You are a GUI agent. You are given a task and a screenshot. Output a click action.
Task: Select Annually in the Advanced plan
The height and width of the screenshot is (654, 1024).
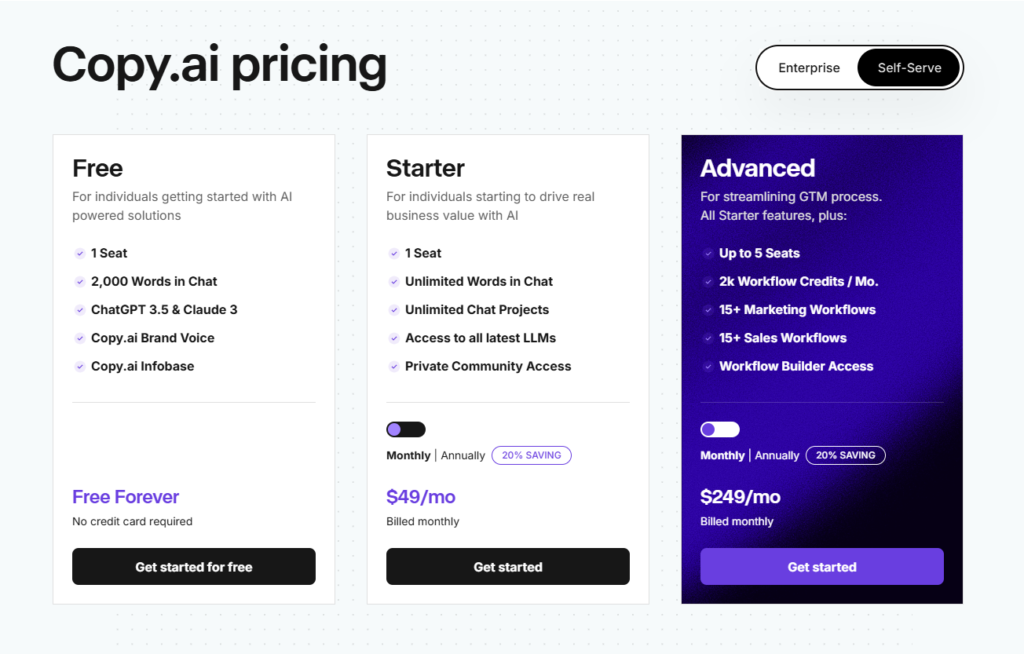[x=776, y=455]
